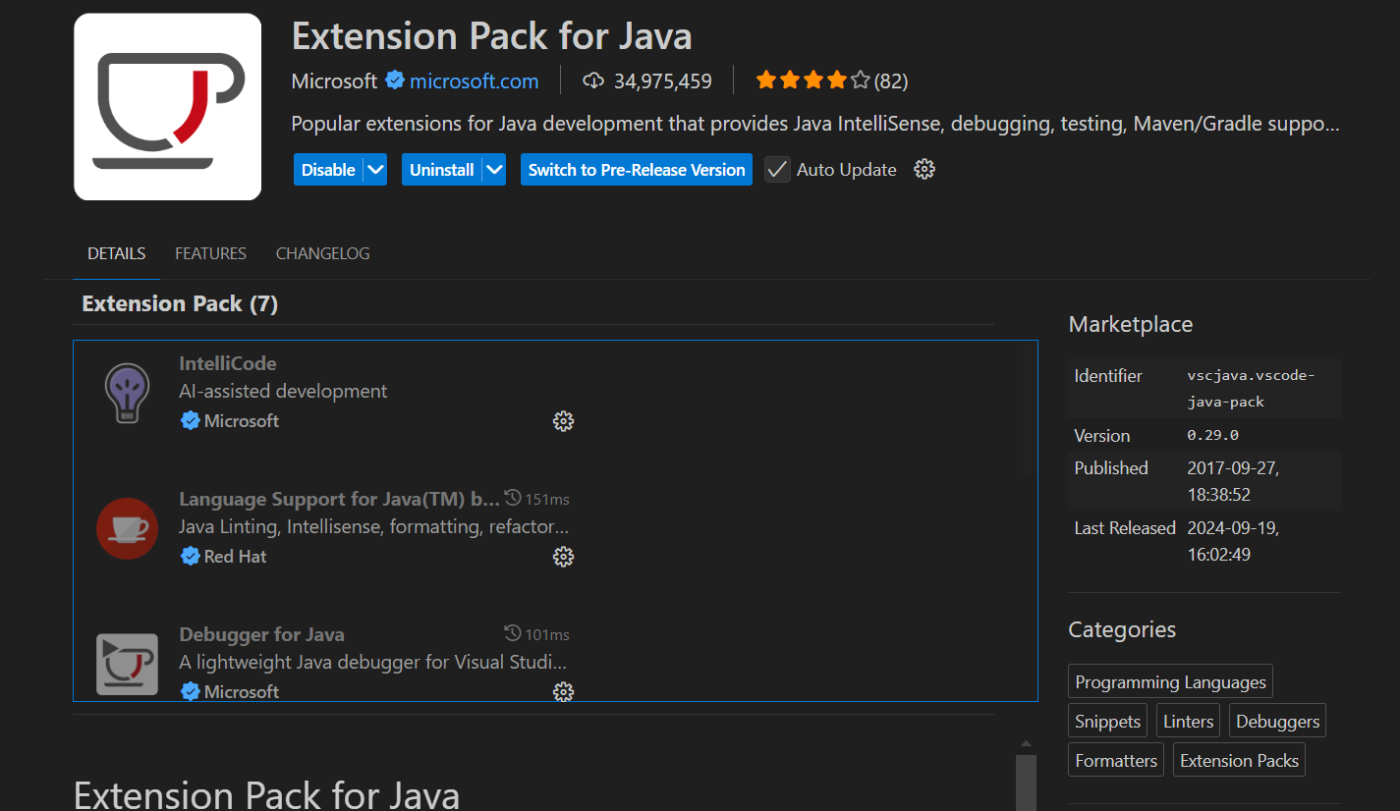This screenshot has width=1400, height=811.
Task: Click the Last Released date 2024-09-19
Action: tap(1233, 541)
